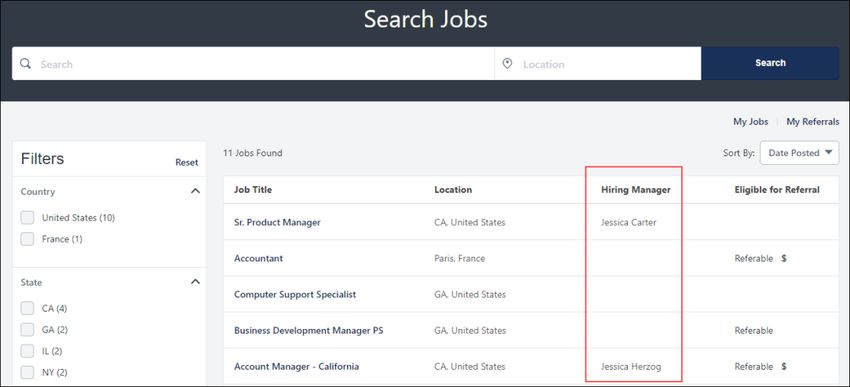This screenshot has width=850, height=387.
Task: Click the Eligible for Referral column header
Action: (x=777, y=190)
